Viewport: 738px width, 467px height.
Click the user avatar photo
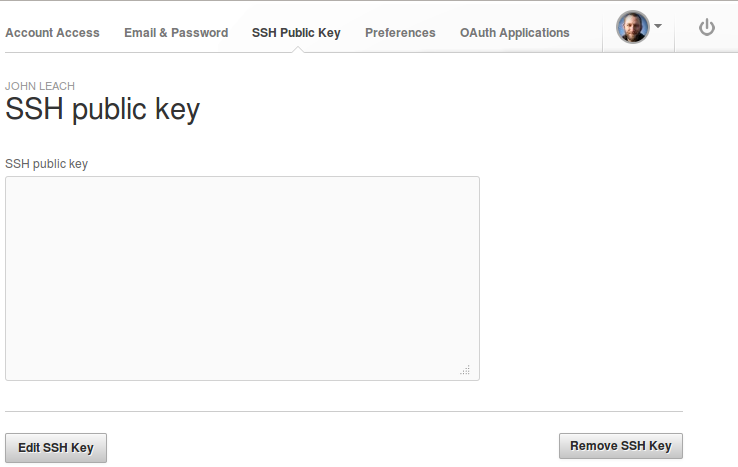coord(633,27)
